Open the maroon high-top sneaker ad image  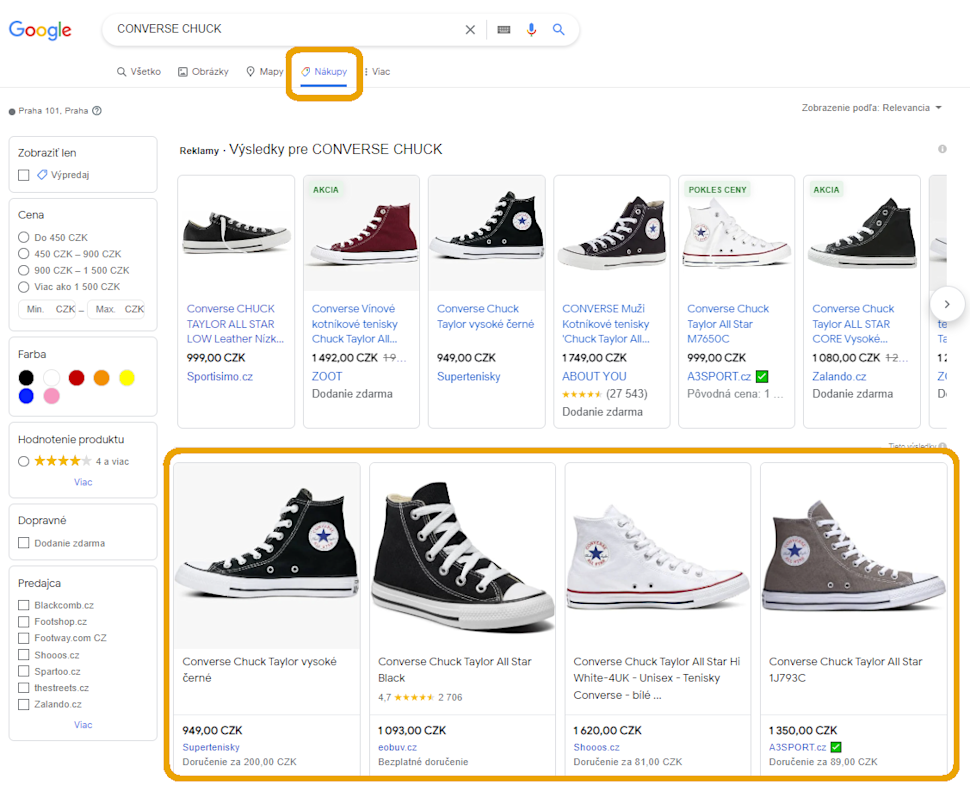pos(362,234)
